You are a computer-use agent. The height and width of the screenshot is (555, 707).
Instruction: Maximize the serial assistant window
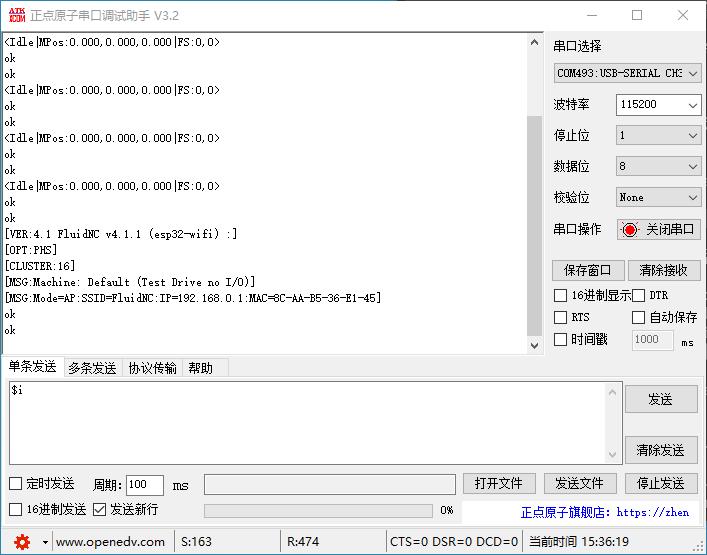[x=637, y=15]
